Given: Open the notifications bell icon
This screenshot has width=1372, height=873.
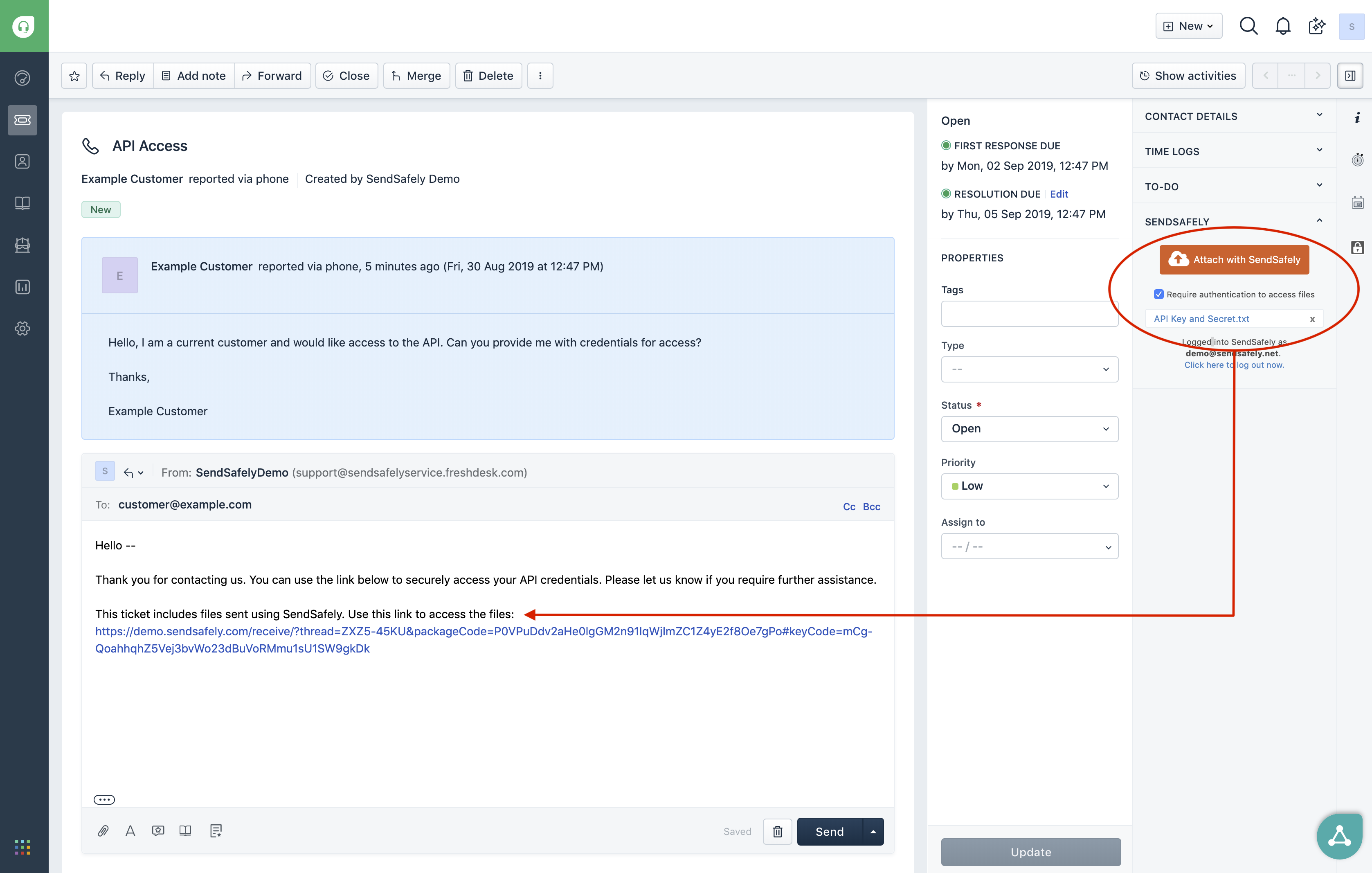Looking at the screenshot, I should click(x=1283, y=26).
